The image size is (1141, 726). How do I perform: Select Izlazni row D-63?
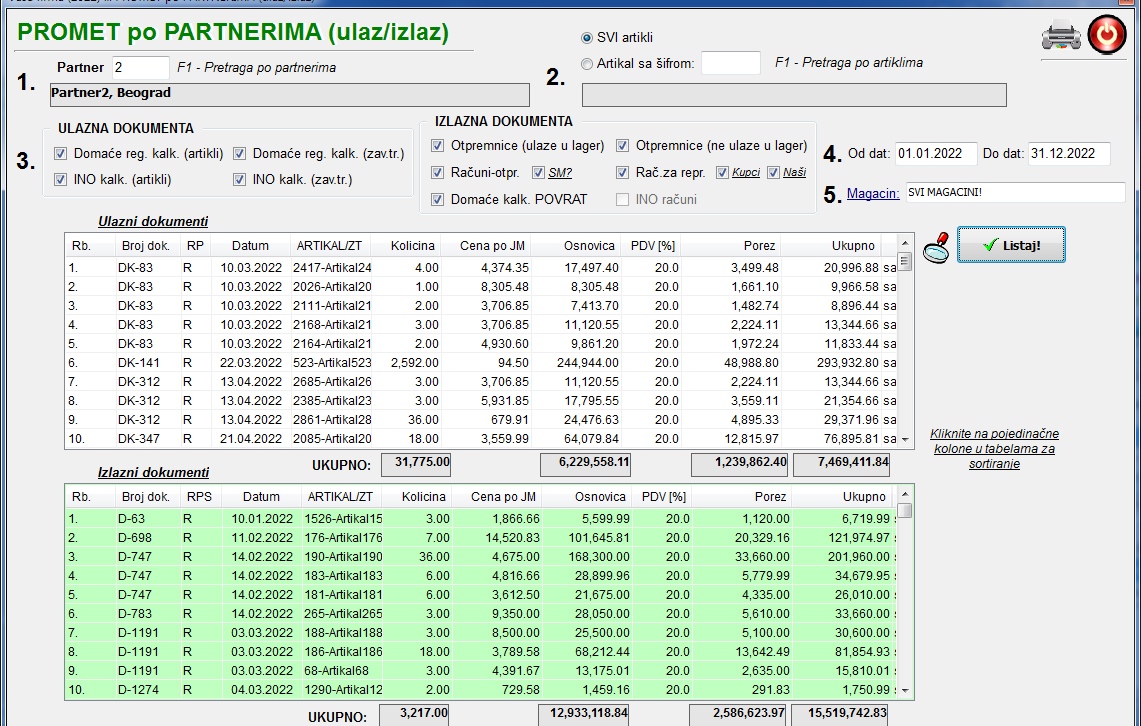(x=481, y=519)
